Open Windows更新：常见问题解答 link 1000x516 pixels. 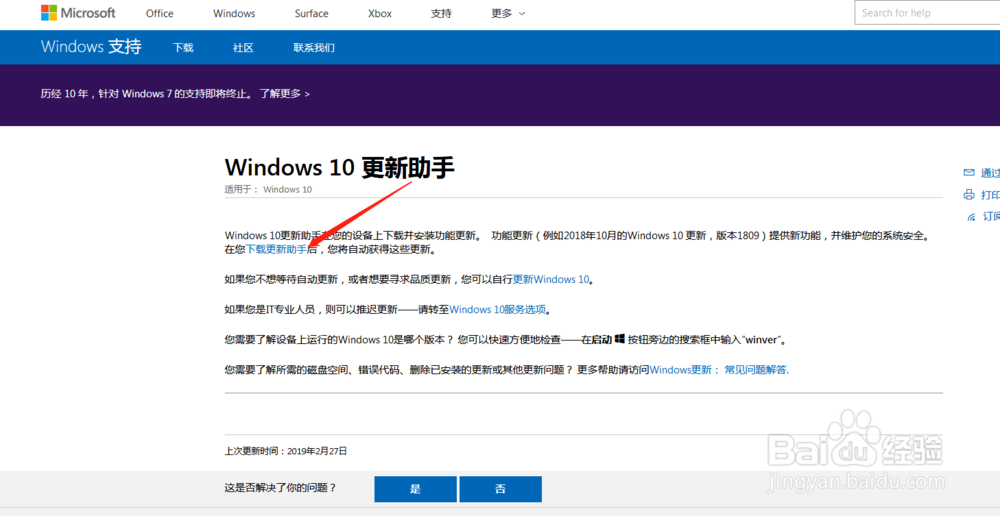(x=718, y=369)
